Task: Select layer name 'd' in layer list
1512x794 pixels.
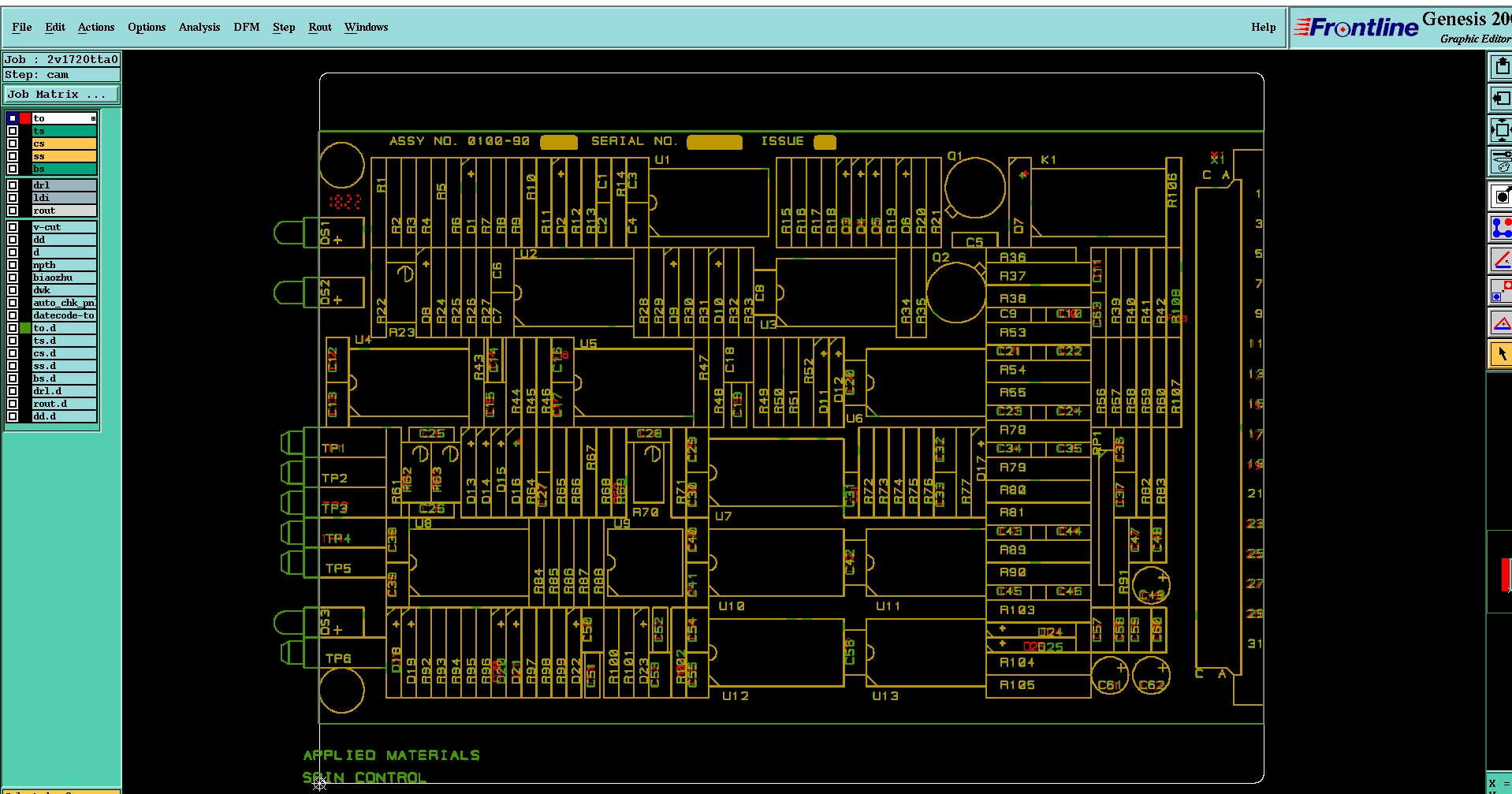Action: (x=64, y=252)
